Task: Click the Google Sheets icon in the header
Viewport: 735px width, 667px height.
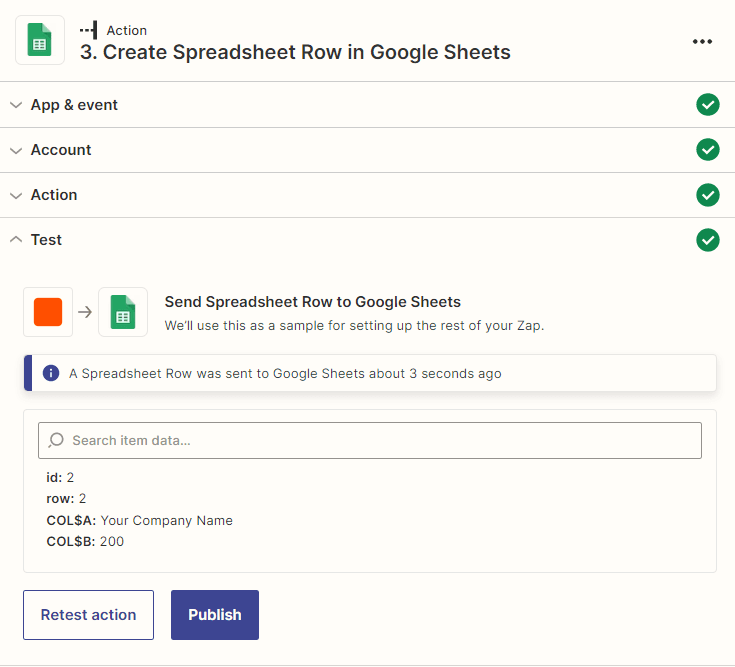Action: [x=40, y=41]
